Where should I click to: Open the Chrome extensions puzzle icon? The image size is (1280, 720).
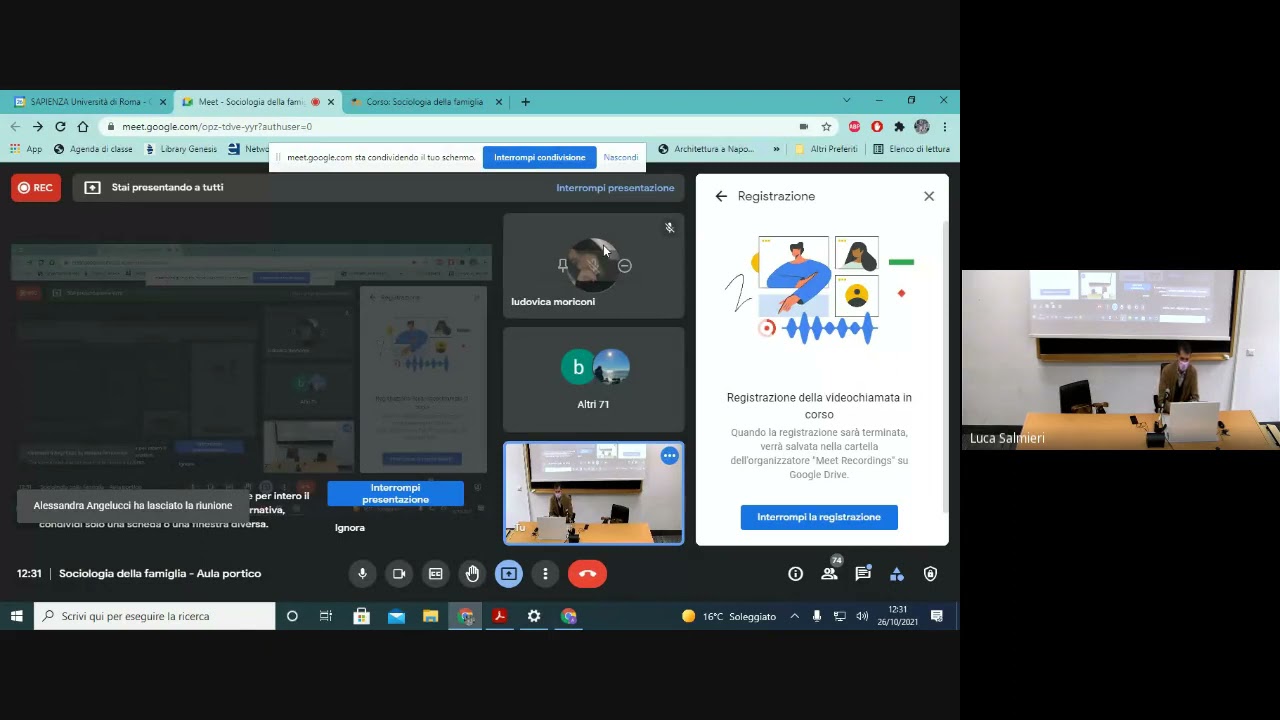pos(899,127)
